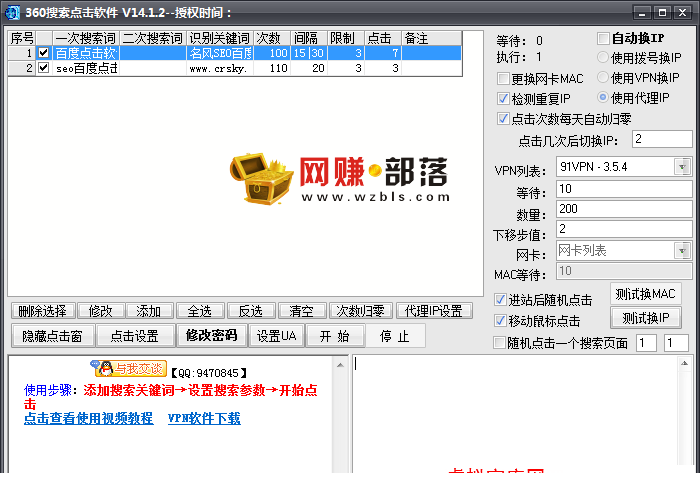Click 识别关键词 column header

click(x=220, y=38)
